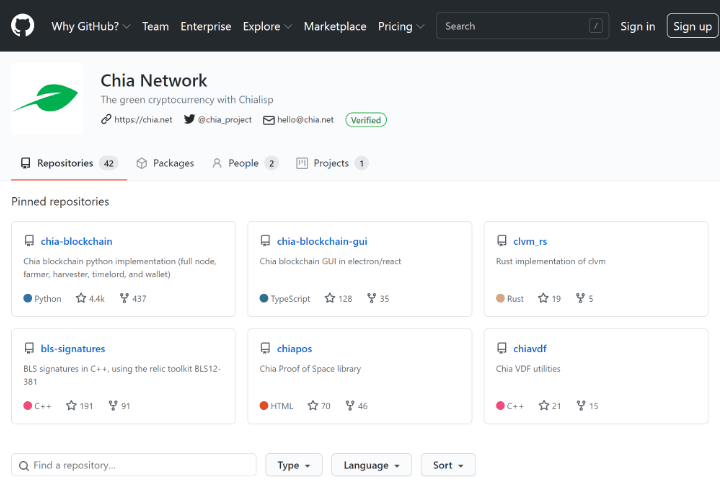Open the GitHub Octocat home logo
This screenshot has height=482, width=720.
coord(22,25)
